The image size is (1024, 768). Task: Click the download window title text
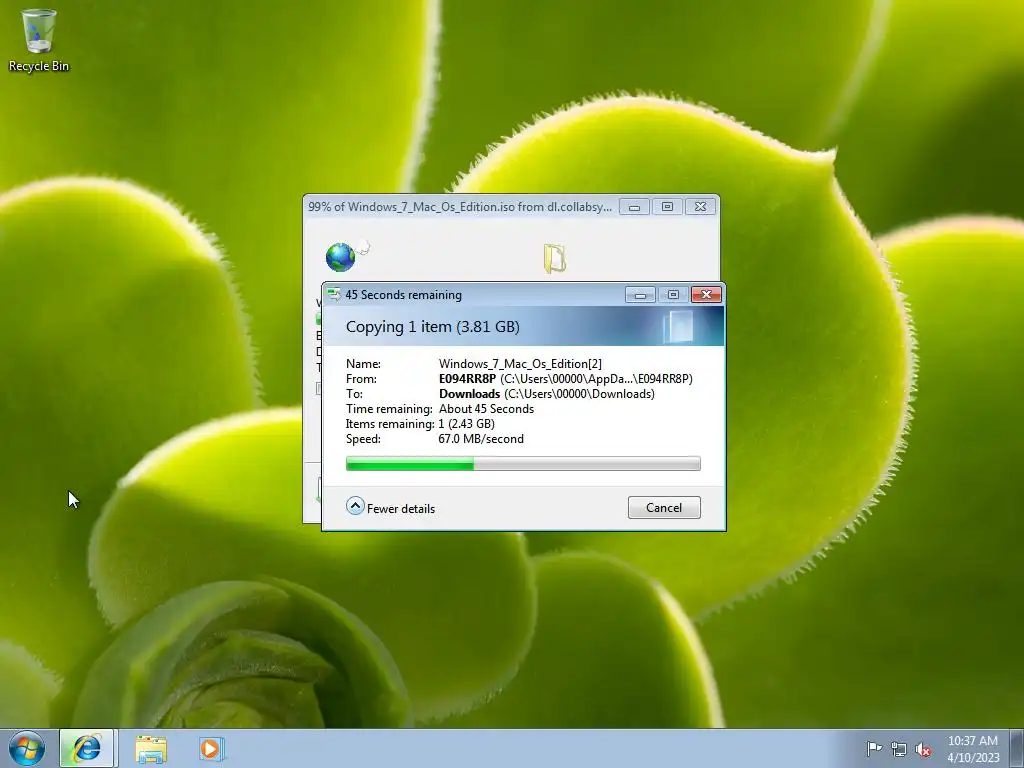pos(460,207)
